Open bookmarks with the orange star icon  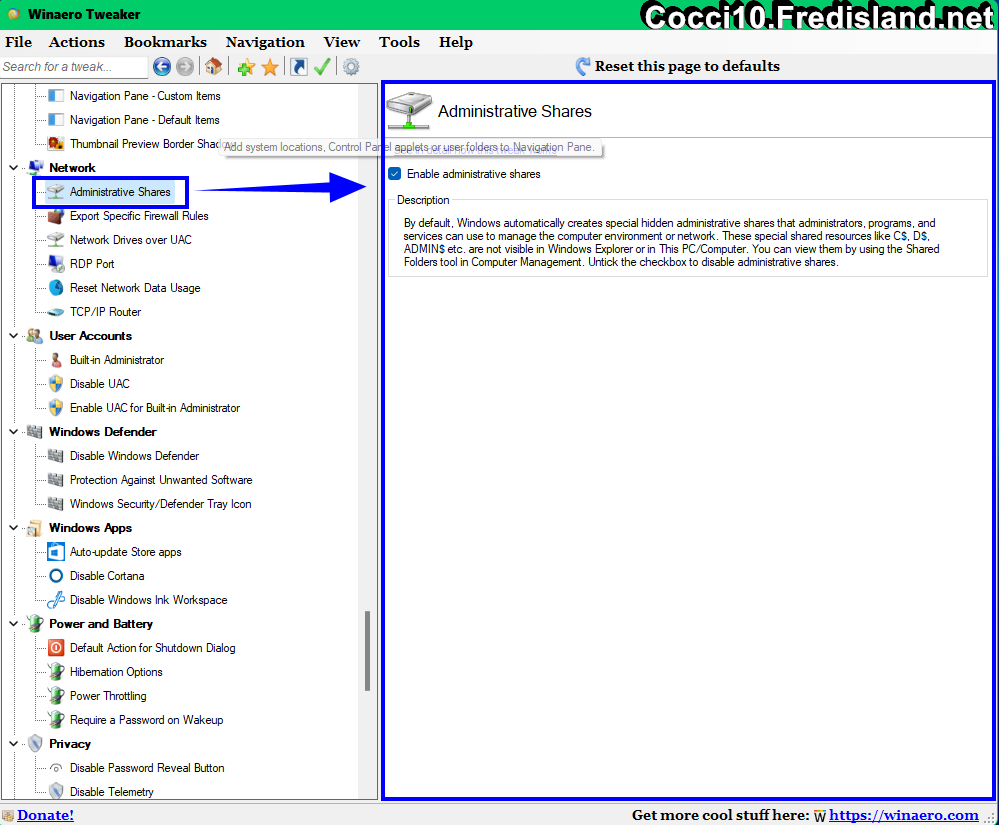(270, 67)
